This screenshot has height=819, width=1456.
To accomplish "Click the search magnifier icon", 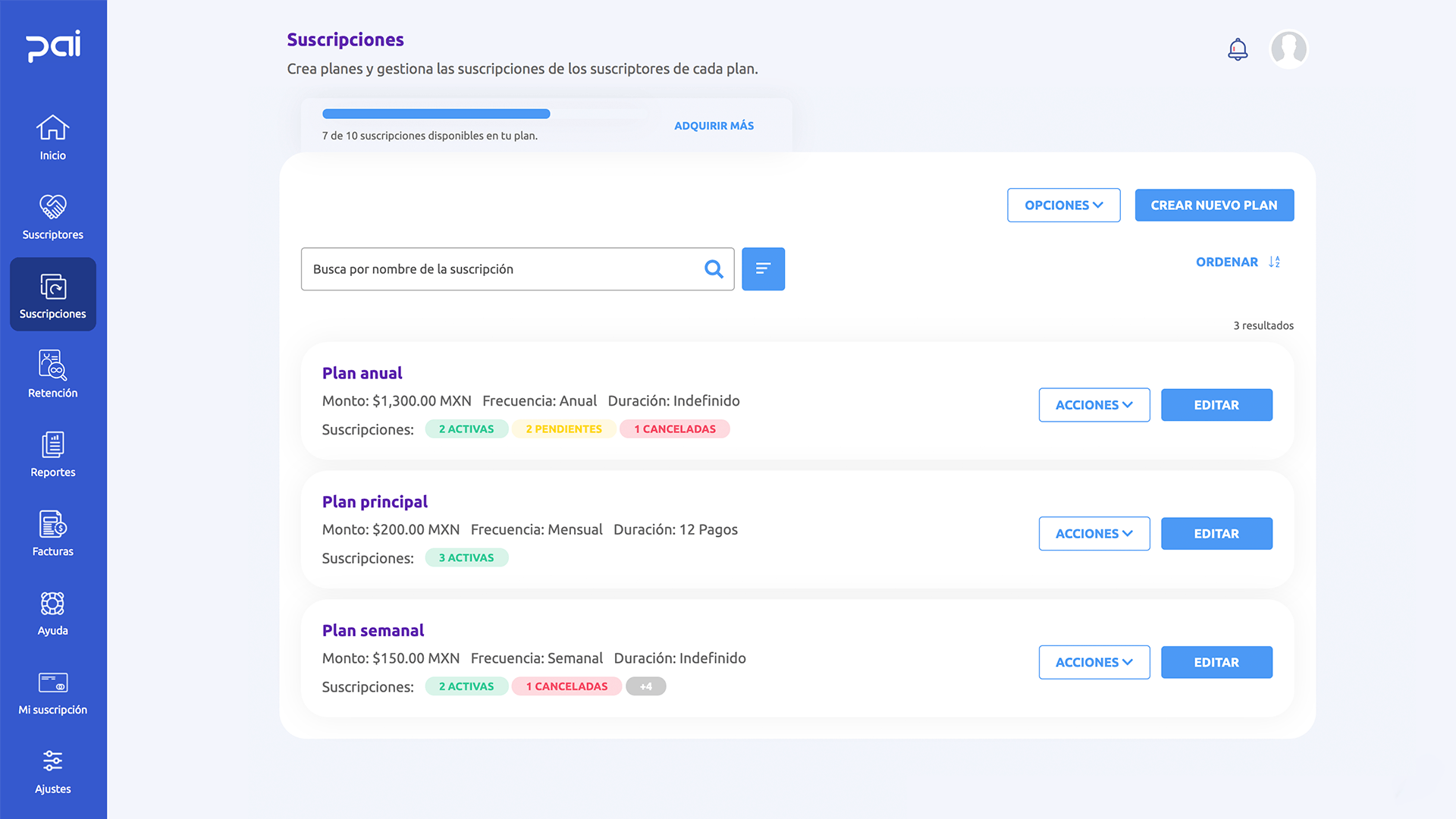I will [714, 269].
